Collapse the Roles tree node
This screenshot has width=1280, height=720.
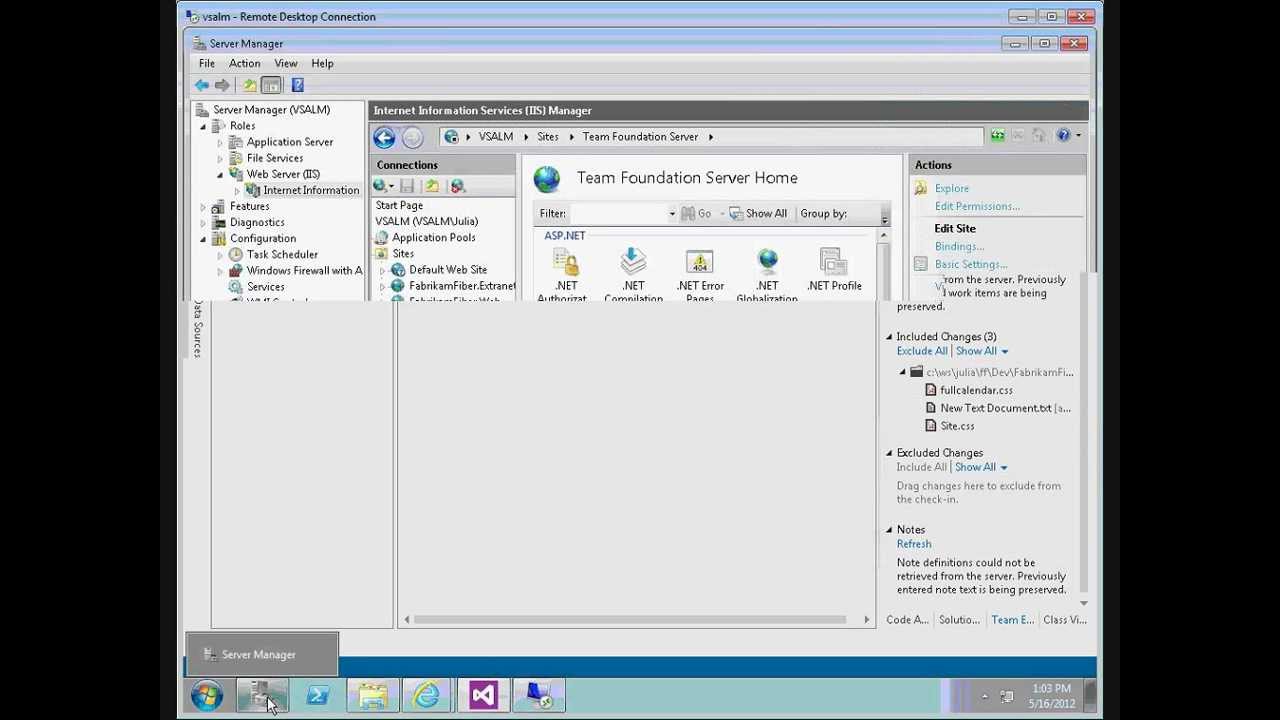(x=204, y=126)
